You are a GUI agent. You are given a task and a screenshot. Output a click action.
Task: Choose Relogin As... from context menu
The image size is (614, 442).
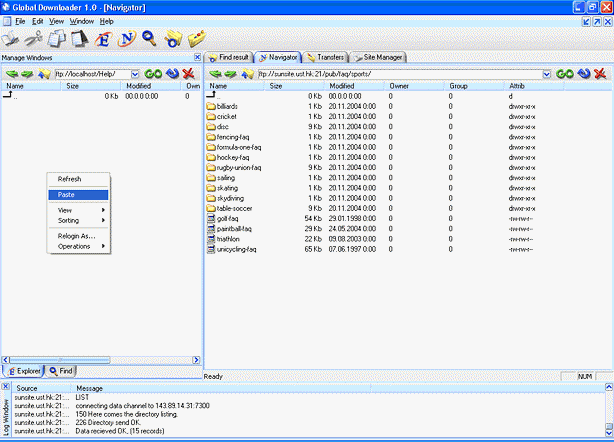(78, 236)
